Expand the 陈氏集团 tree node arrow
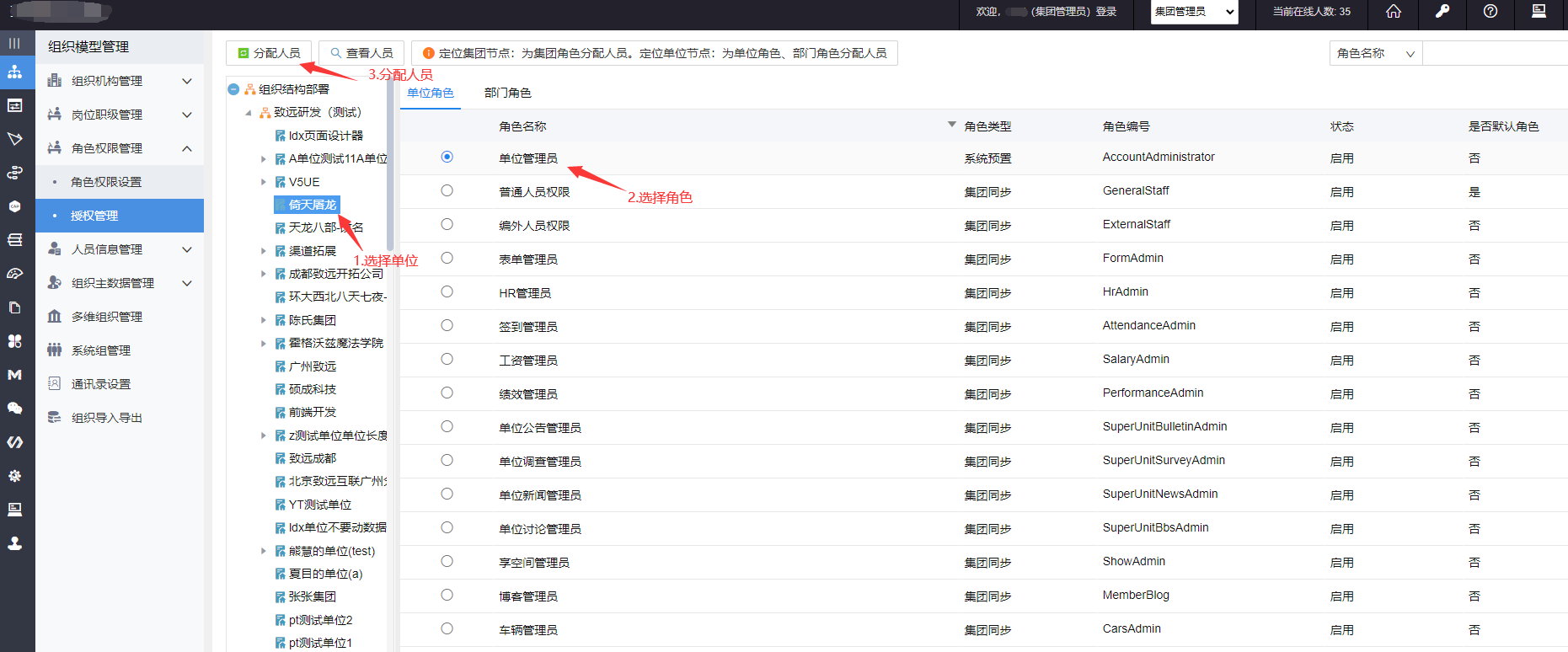Screen dimensions: 1568x652 [x=264, y=320]
